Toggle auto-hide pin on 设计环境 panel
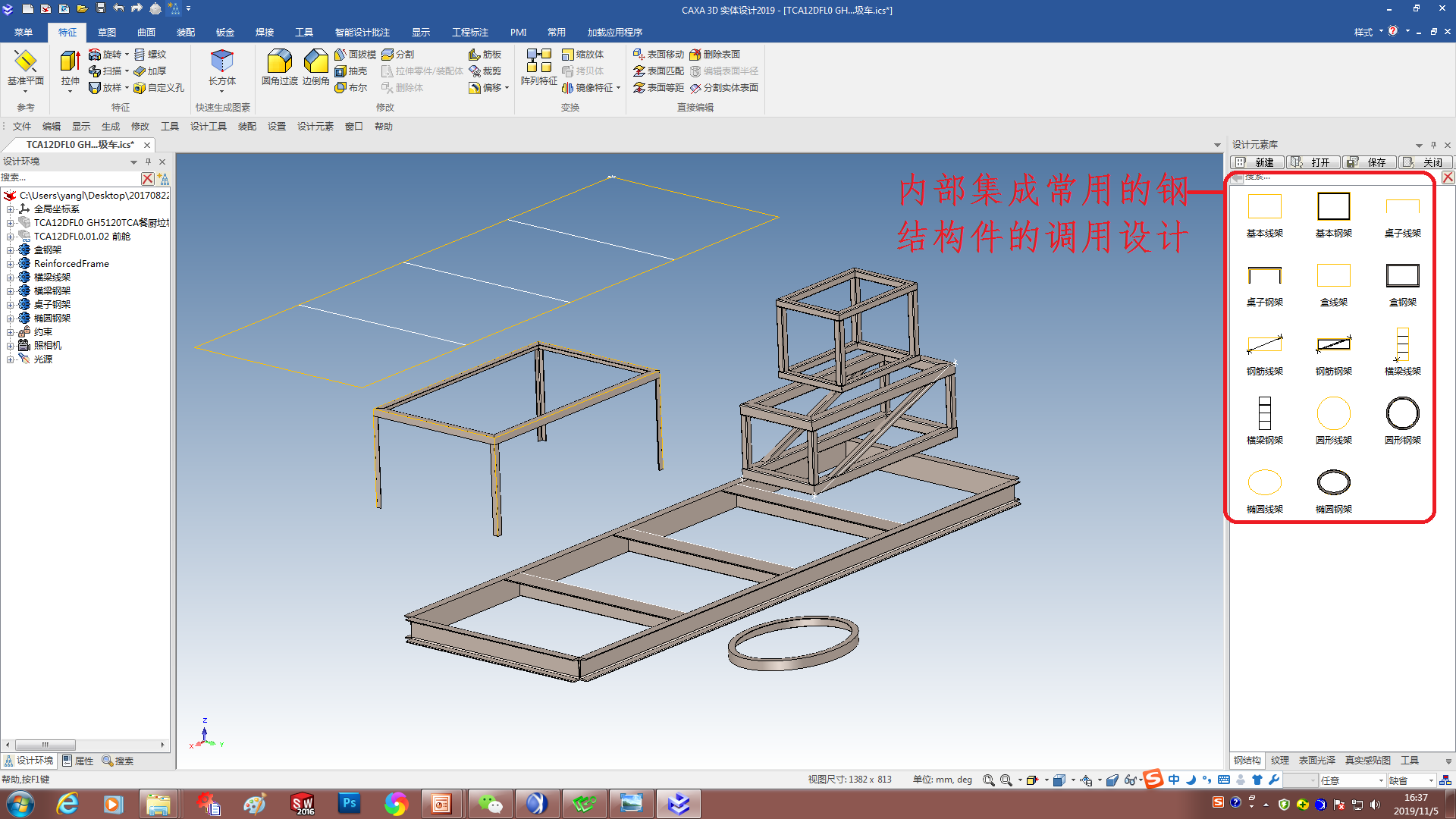Image resolution: width=1456 pixels, height=819 pixels. (148, 162)
